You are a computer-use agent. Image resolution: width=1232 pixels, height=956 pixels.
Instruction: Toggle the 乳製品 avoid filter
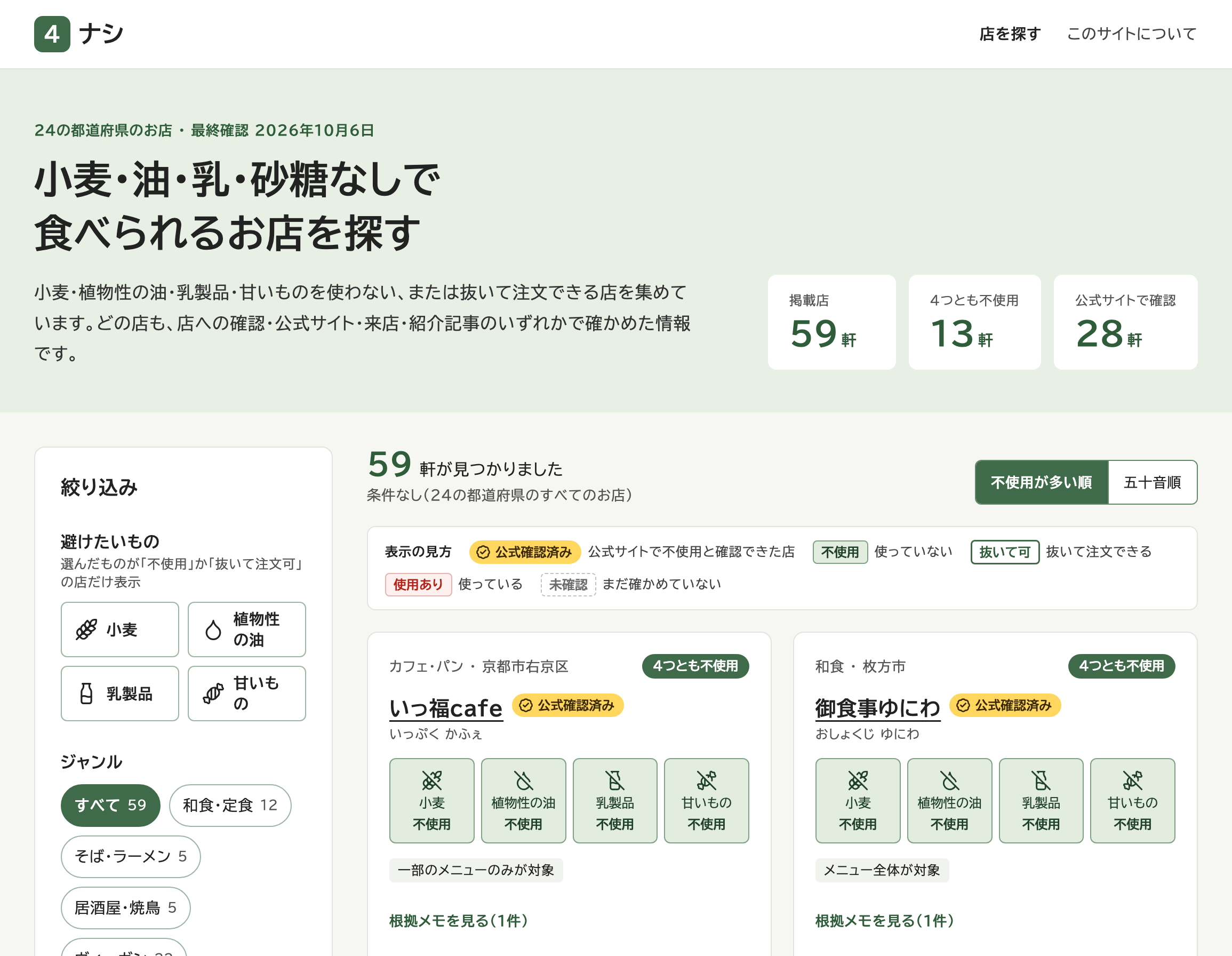click(119, 694)
